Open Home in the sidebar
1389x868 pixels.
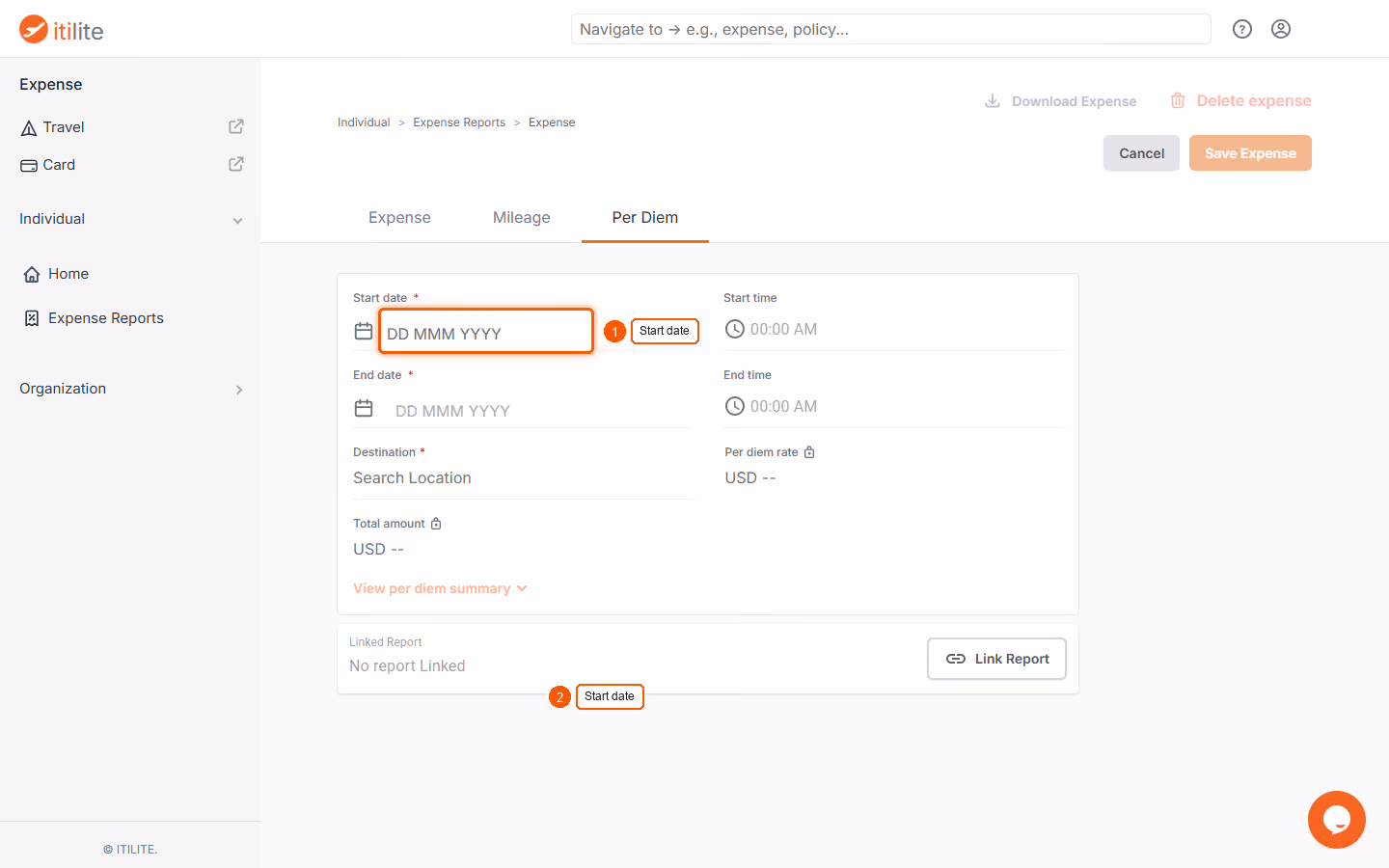click(68, 274)
